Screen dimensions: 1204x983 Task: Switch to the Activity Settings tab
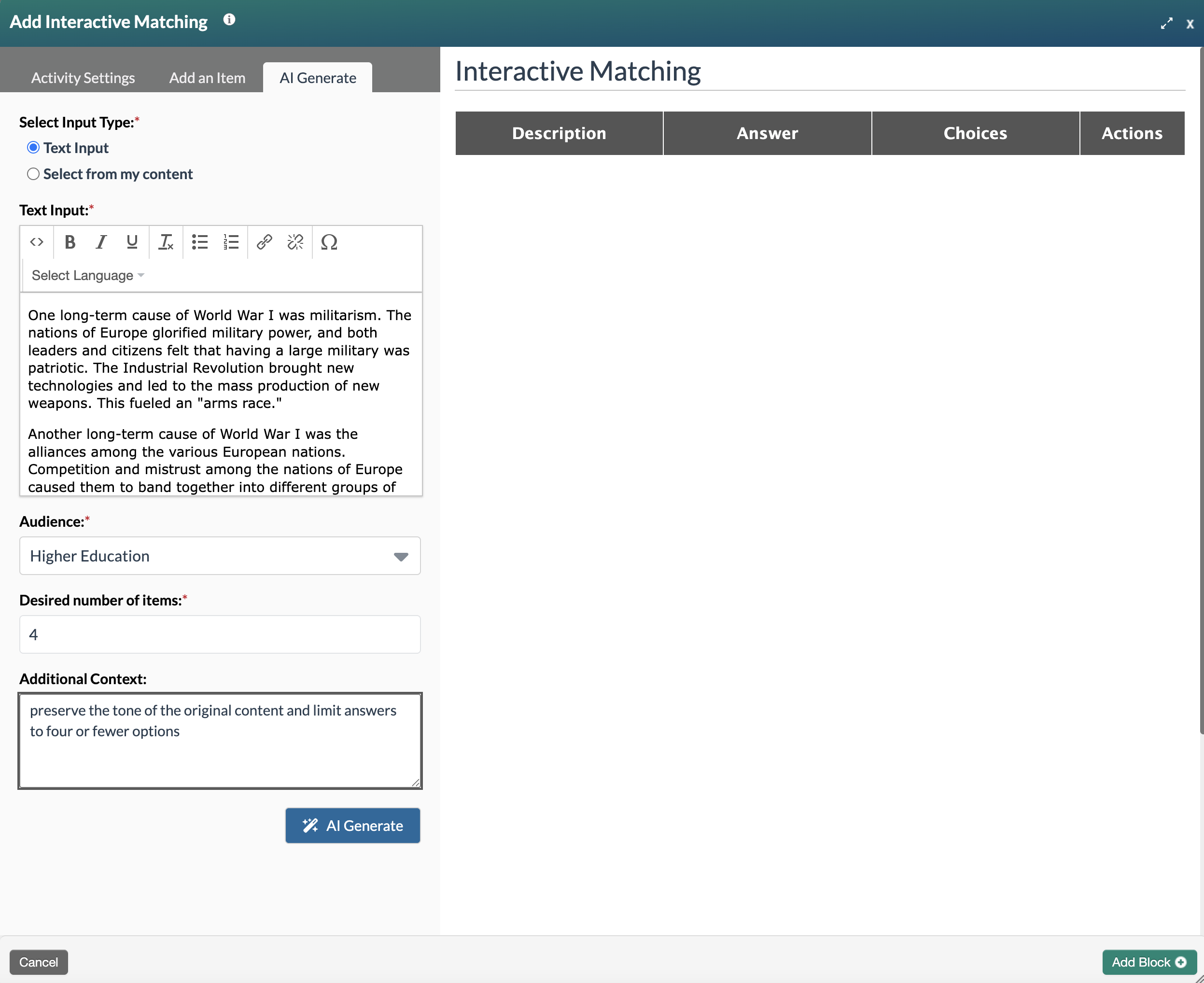pos(83,78)
